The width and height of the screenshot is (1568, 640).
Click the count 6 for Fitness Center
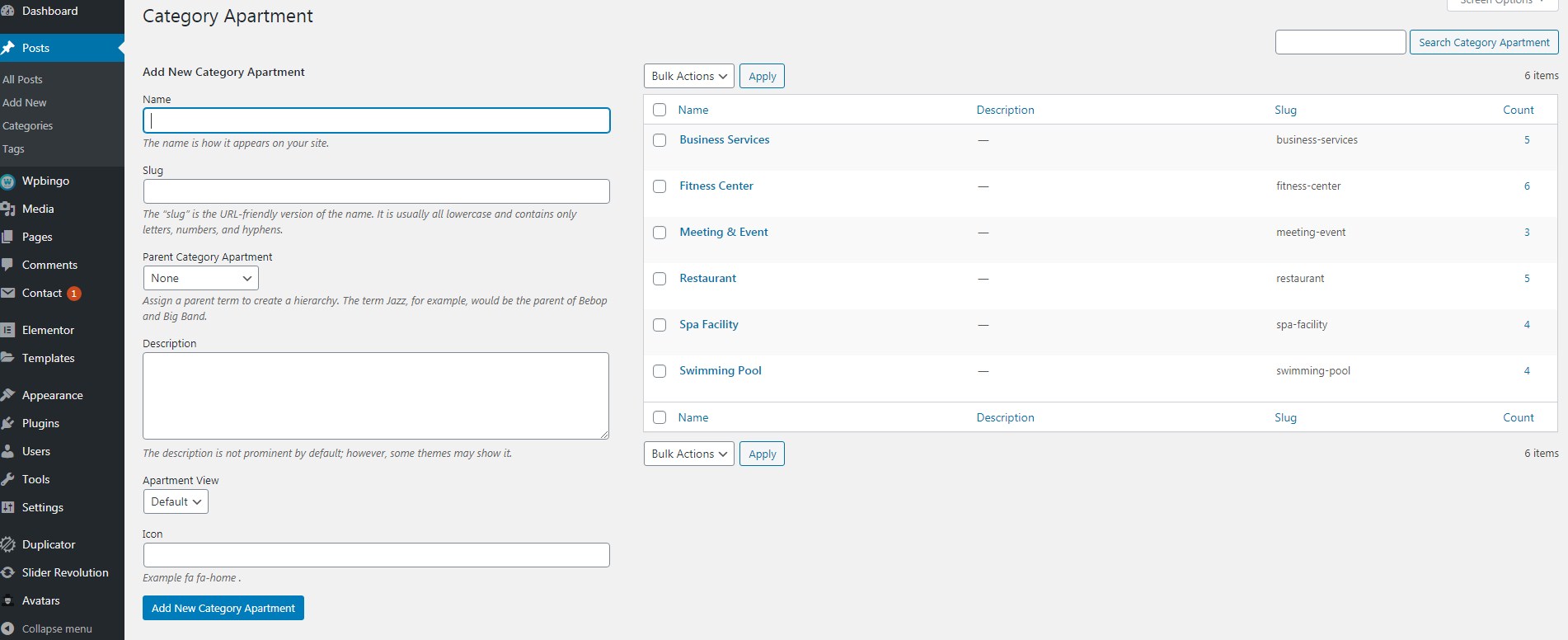tap(1527, 186)
